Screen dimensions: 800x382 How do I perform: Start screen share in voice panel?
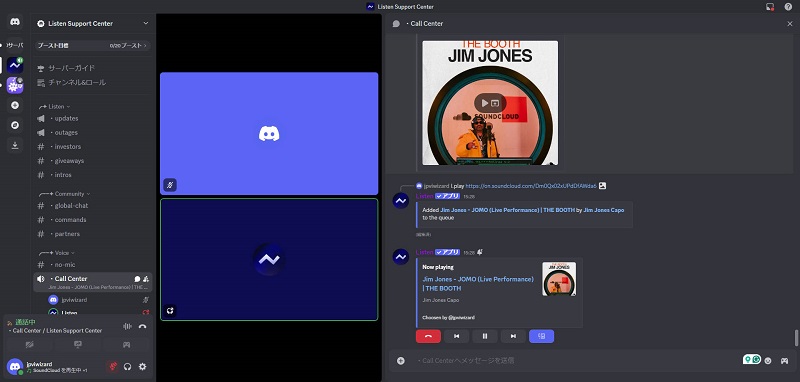pos(78,345)
